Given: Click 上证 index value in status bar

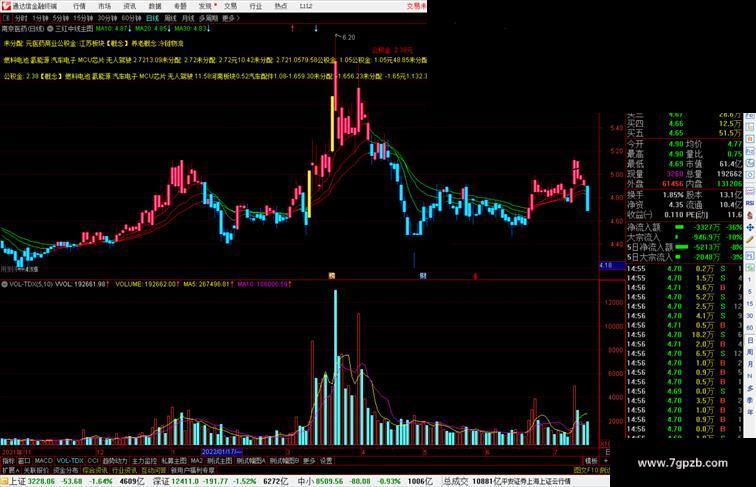Looking at the screenshot, I should (41, 481).
